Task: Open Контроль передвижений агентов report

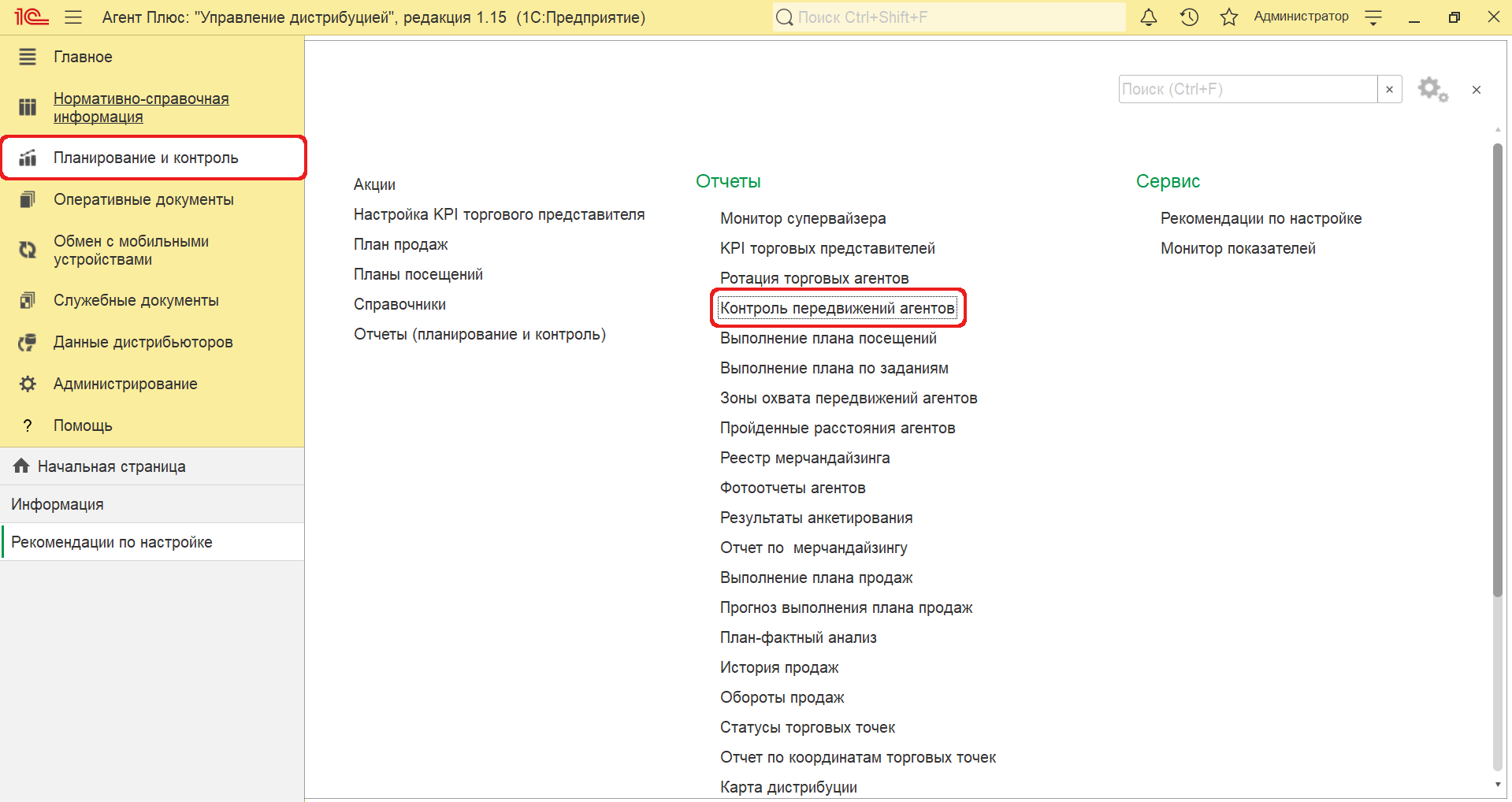Action: (838, 308)
